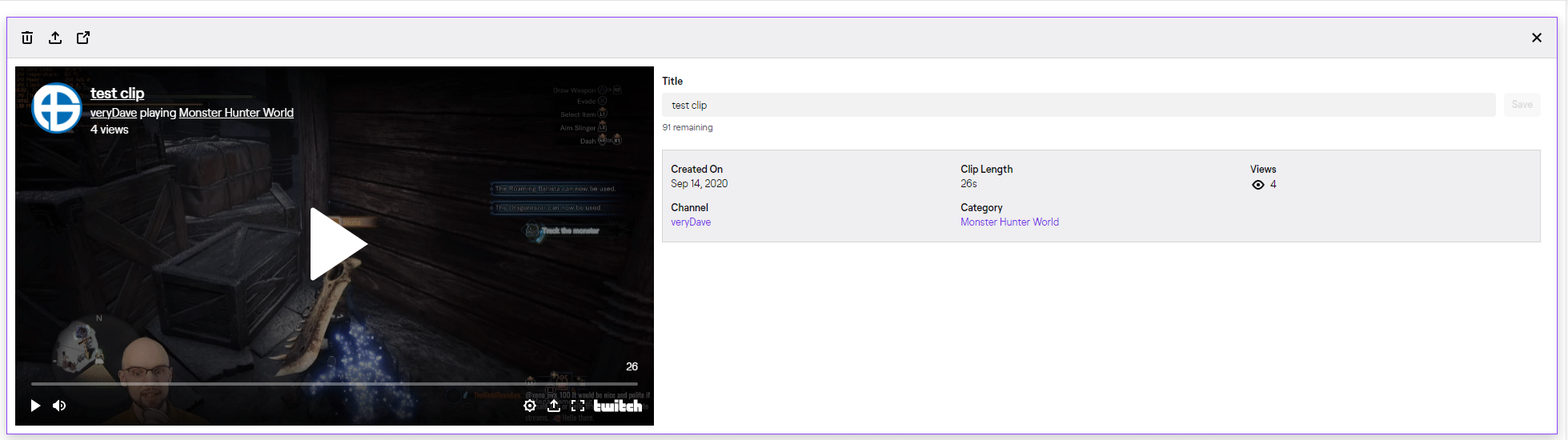Click the veryDave channel avatar
1568x440 pixels.
pos(56,108)
